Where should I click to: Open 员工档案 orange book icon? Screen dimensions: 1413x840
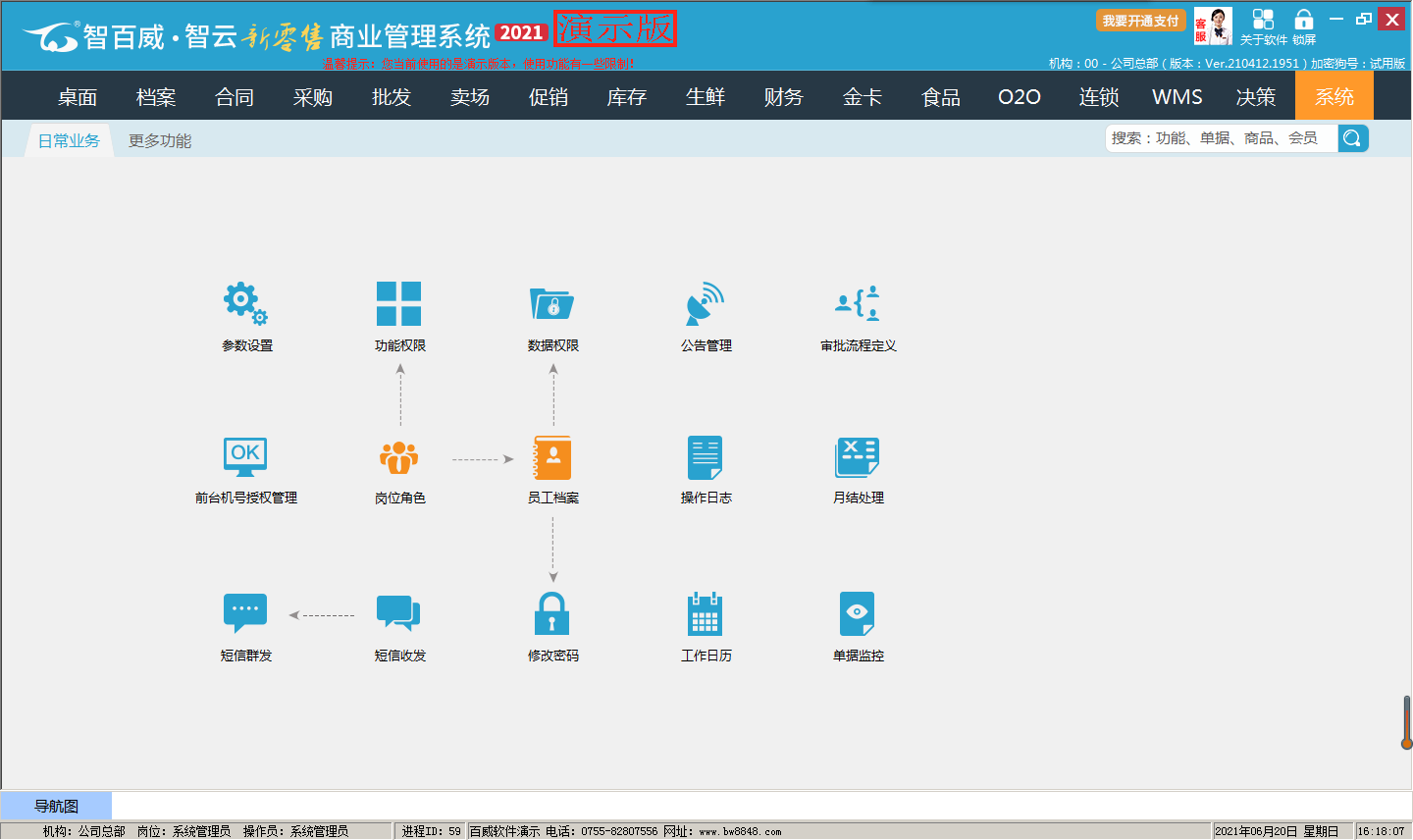click(552, 457)
